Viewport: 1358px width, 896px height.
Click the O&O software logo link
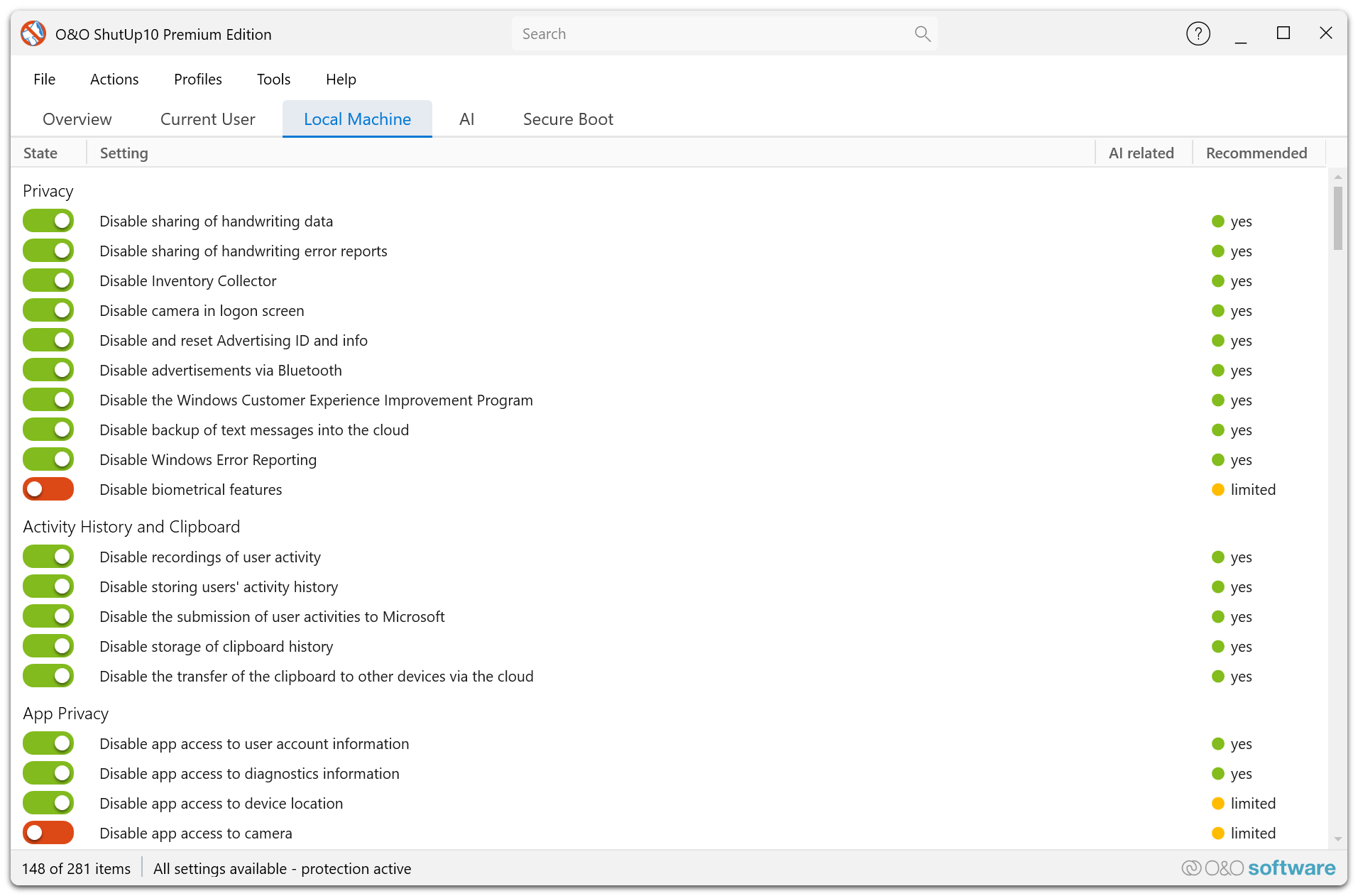pyautogui.click(x=1258, y=868)
